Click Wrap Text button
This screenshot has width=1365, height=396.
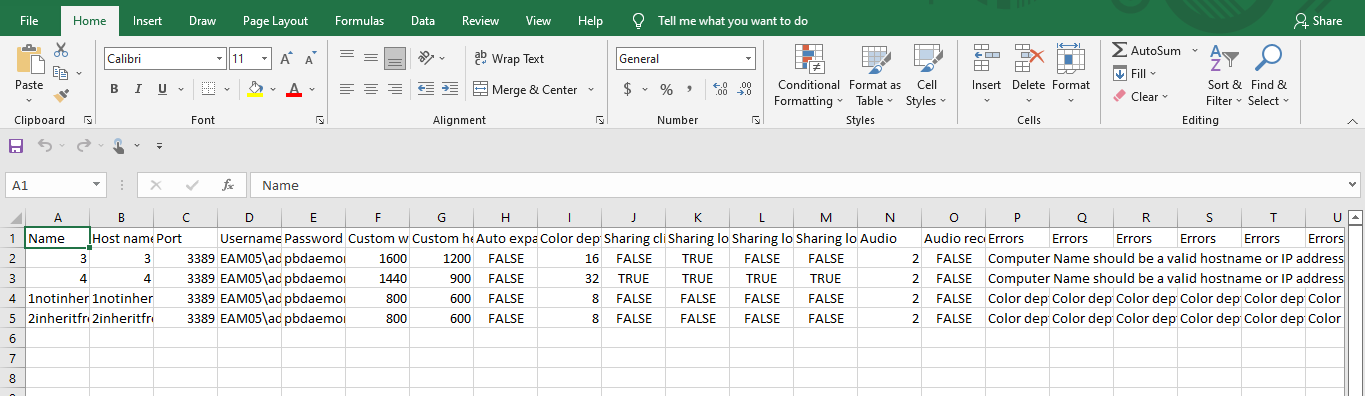[509, 59]
